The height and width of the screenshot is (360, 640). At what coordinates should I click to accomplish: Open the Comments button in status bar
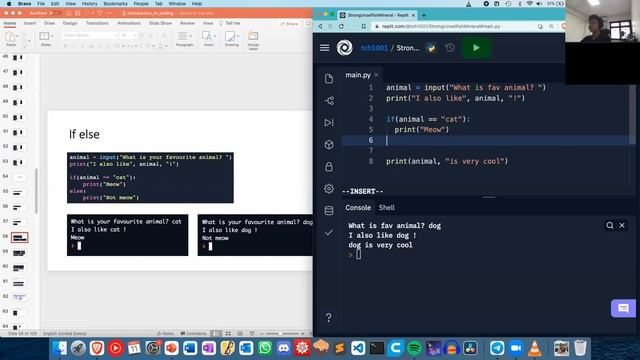coord(193,333)
